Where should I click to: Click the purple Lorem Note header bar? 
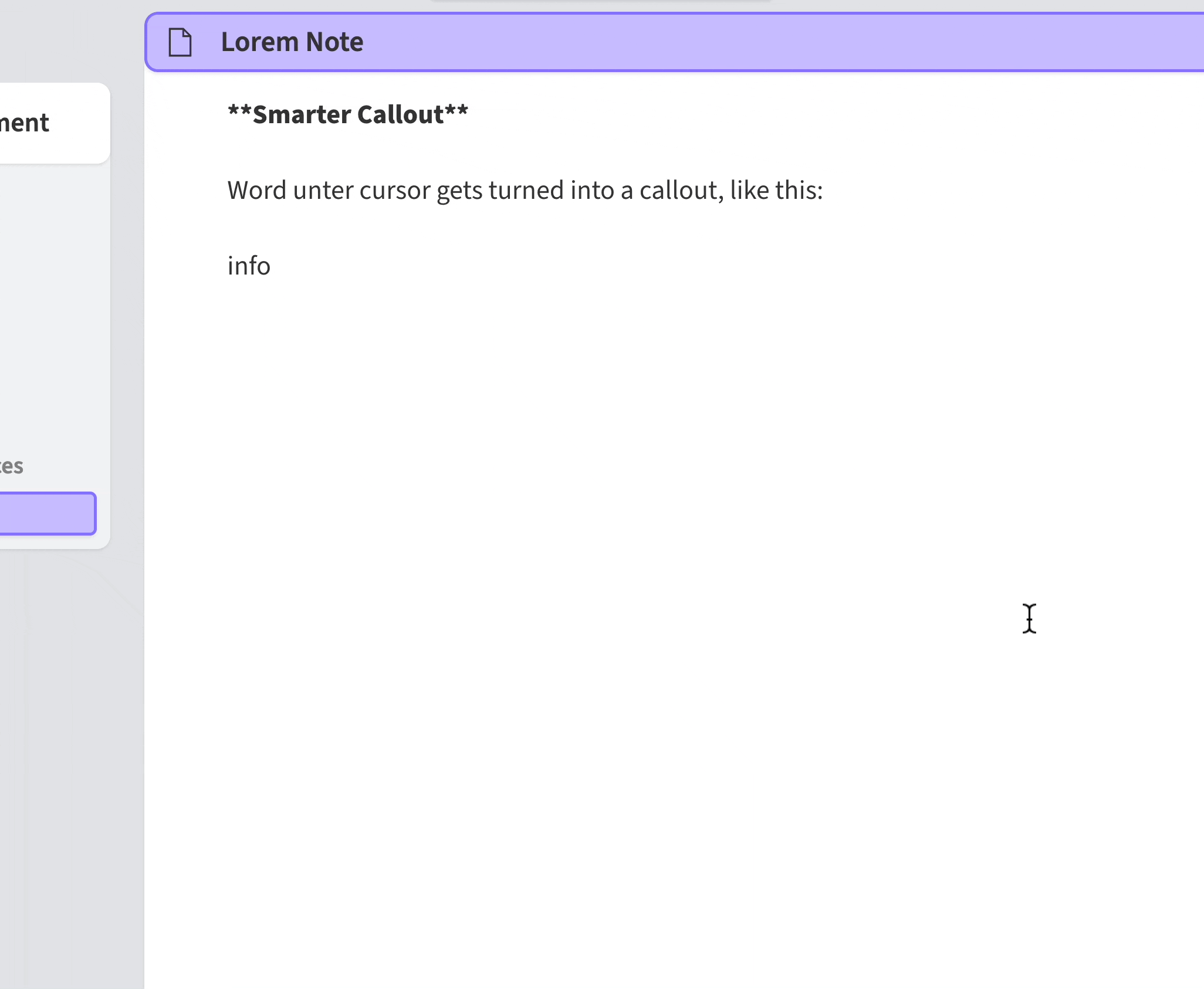tap(704, 42)
